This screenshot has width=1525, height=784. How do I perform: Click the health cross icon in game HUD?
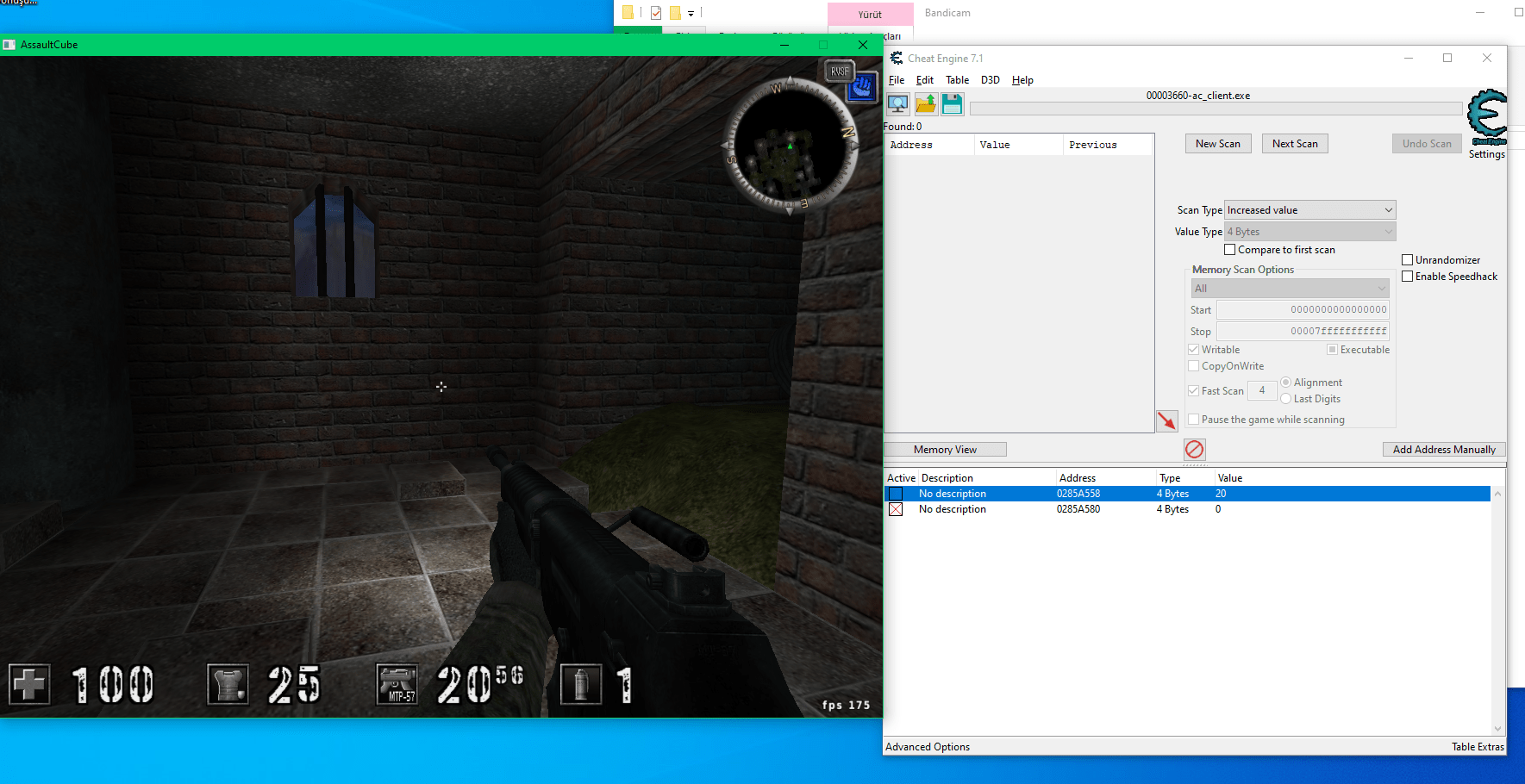point(30,685)
